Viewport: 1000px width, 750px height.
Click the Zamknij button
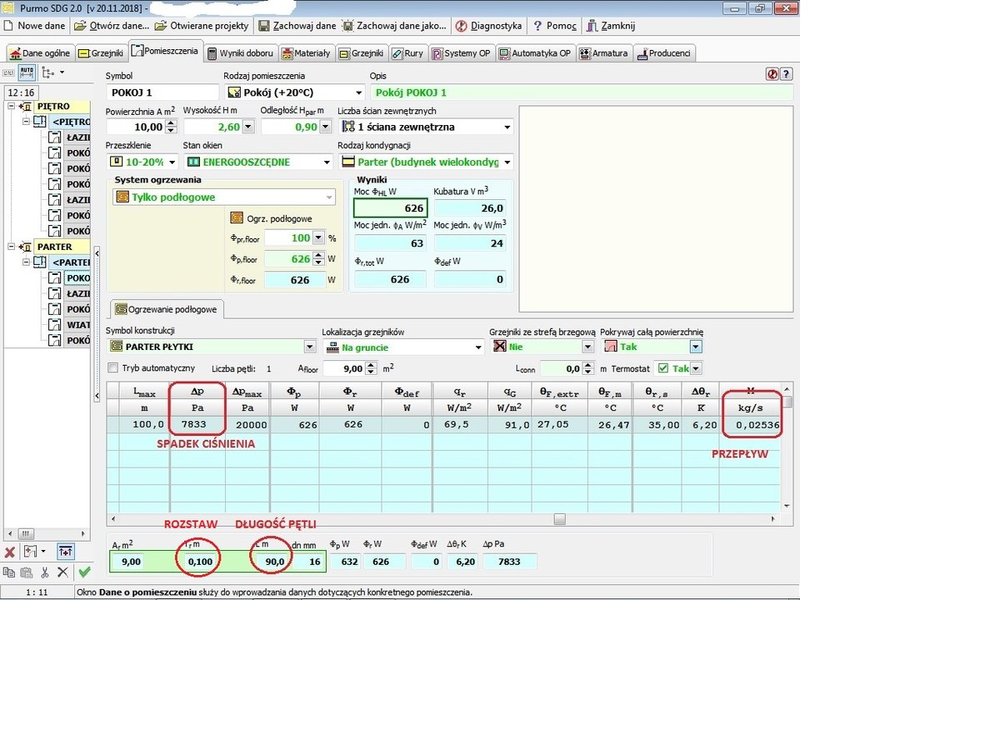pos(610,26)
